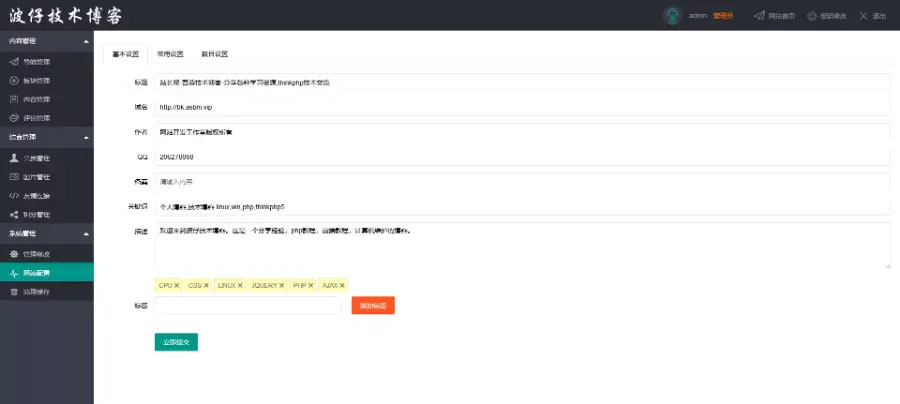Click the empty tag input field
The width and height of the screenshot is (900, 404).
(248, 305)
